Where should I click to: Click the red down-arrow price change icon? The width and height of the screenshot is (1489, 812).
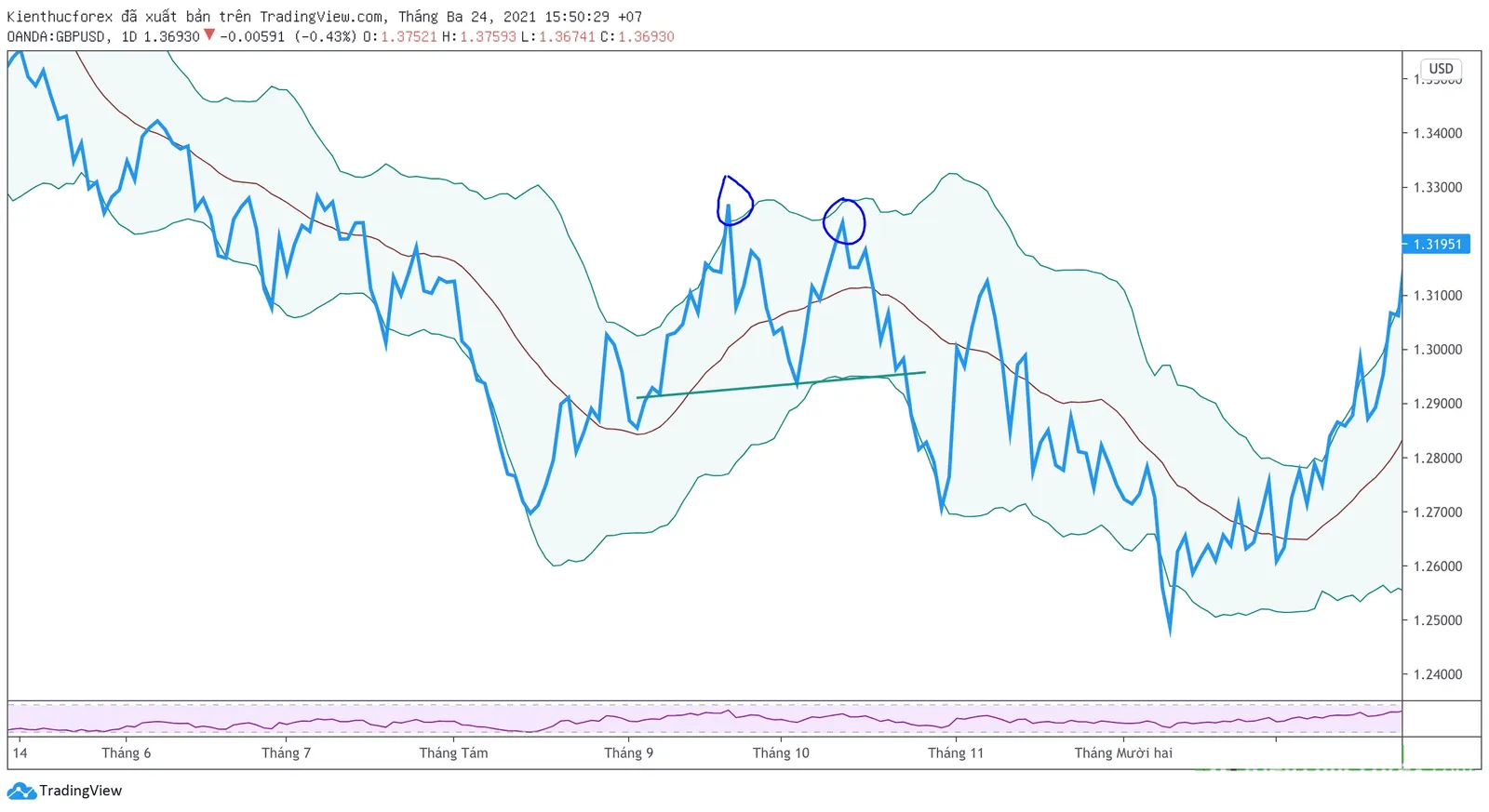(x=208, y=35)
